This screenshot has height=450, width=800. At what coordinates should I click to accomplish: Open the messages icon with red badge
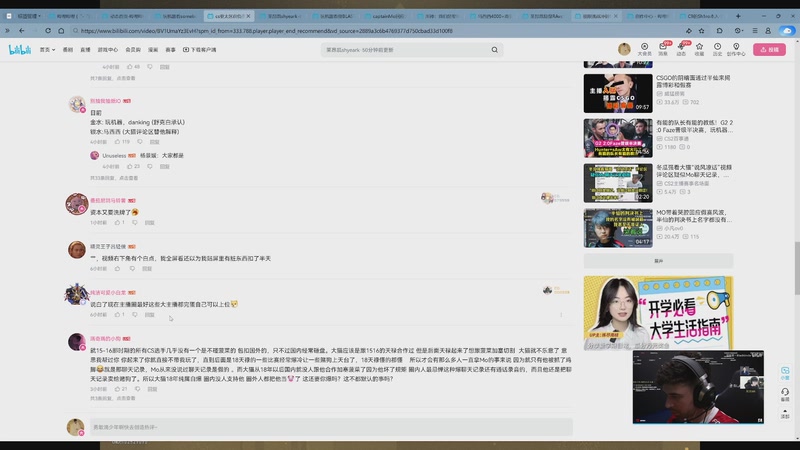tap(663, 49)
